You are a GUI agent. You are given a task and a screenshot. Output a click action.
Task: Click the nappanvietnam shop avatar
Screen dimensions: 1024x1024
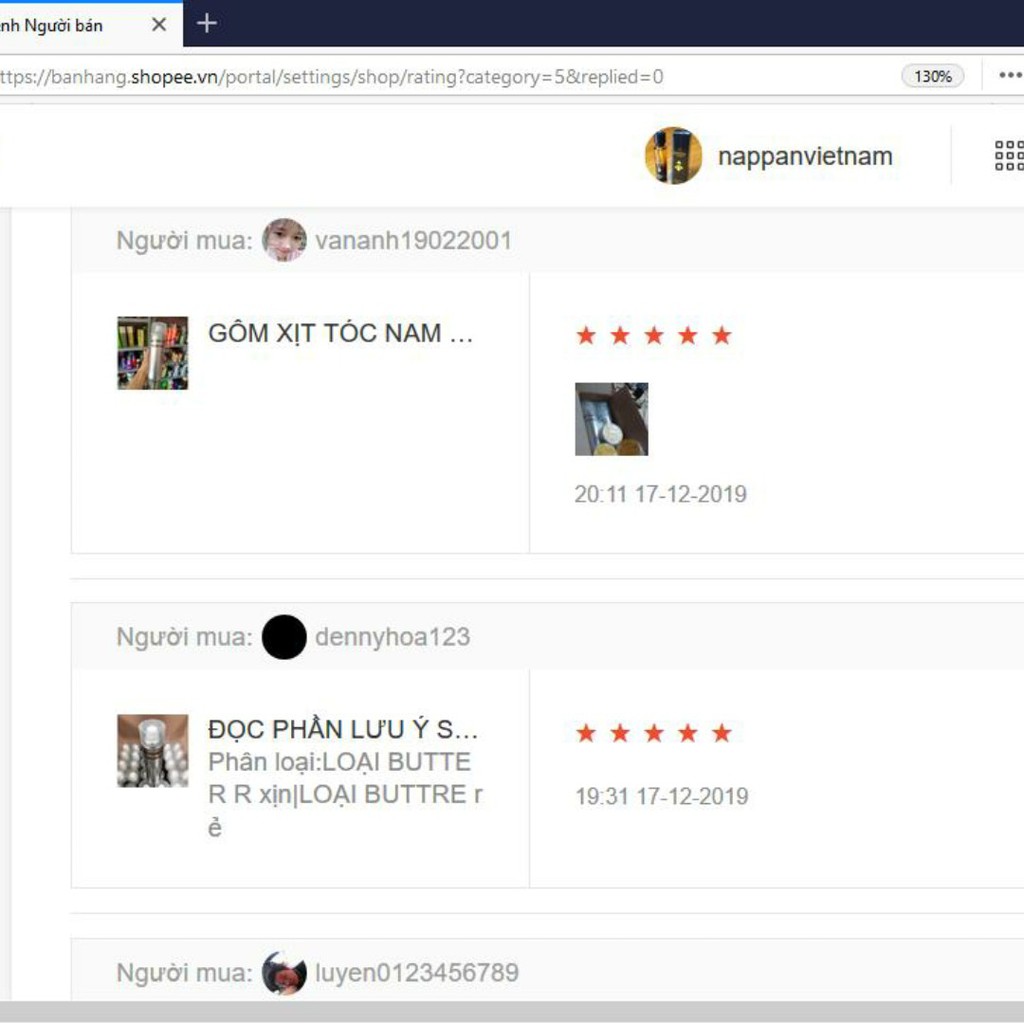pos(673,156)
